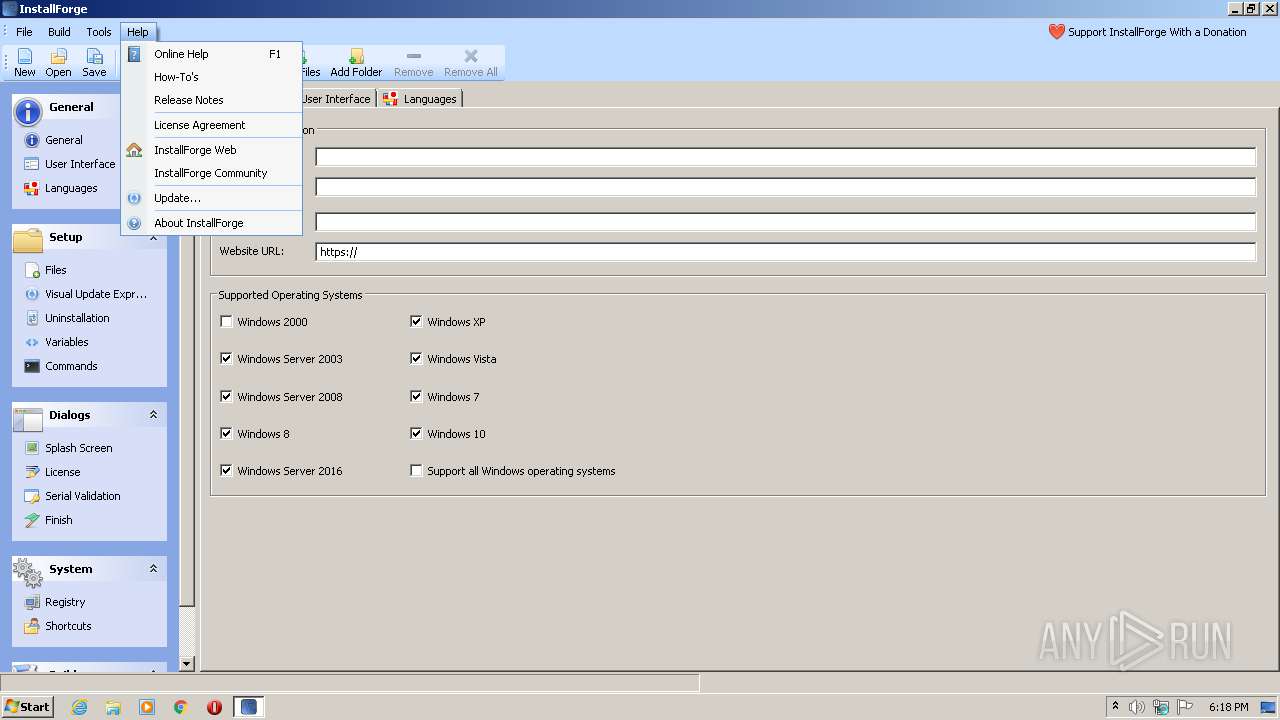Click the New project toolbar icon
Image resolution: width=1280 pixels, height=720 pixels.
pyautogui.click(x=25, y=63)
